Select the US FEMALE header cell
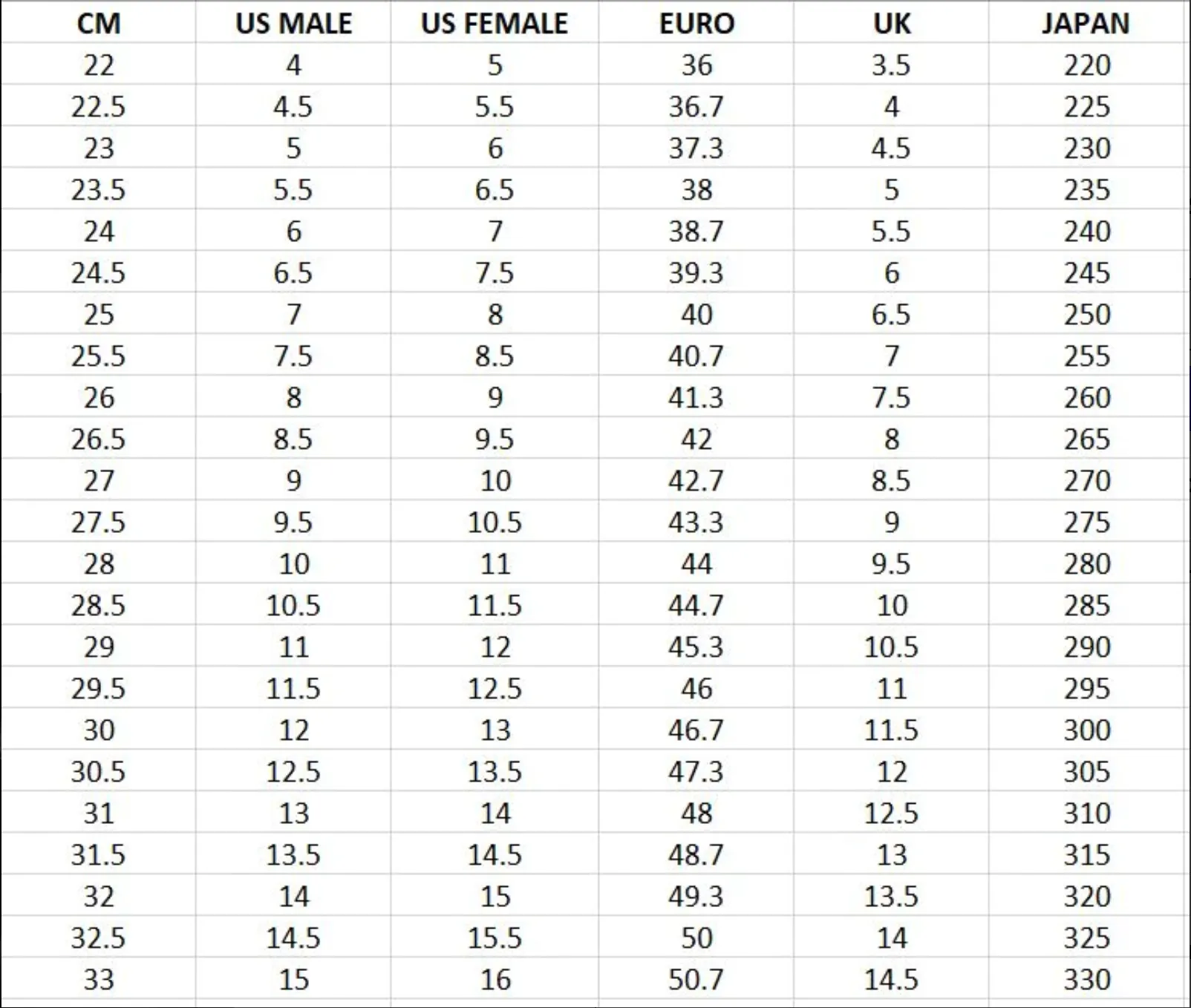The height and width of the screenshot is (1008, 1191). pyautogui.click(x=495, y=22)
